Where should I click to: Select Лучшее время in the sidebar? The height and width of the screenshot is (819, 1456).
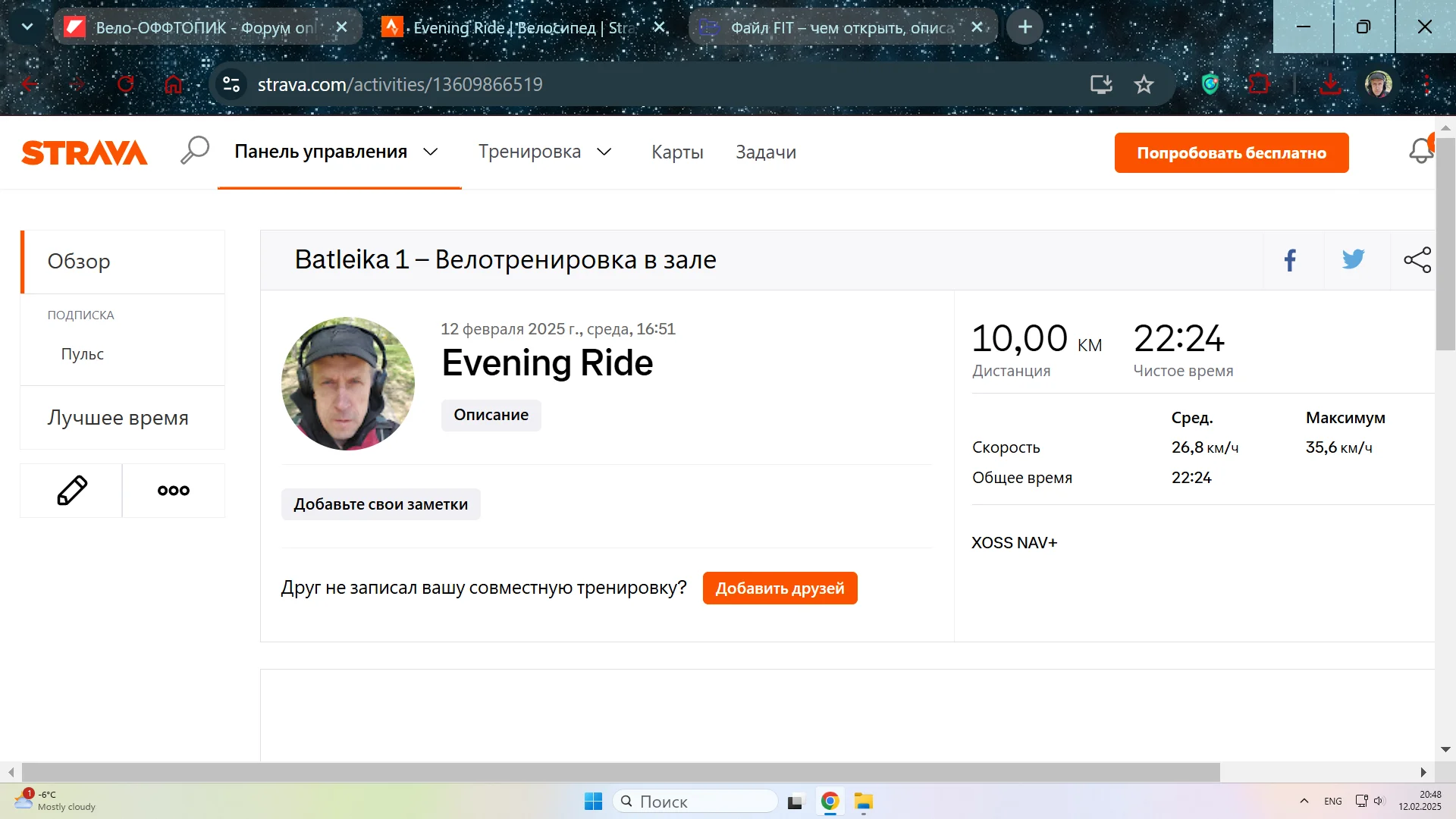(118, 418)
